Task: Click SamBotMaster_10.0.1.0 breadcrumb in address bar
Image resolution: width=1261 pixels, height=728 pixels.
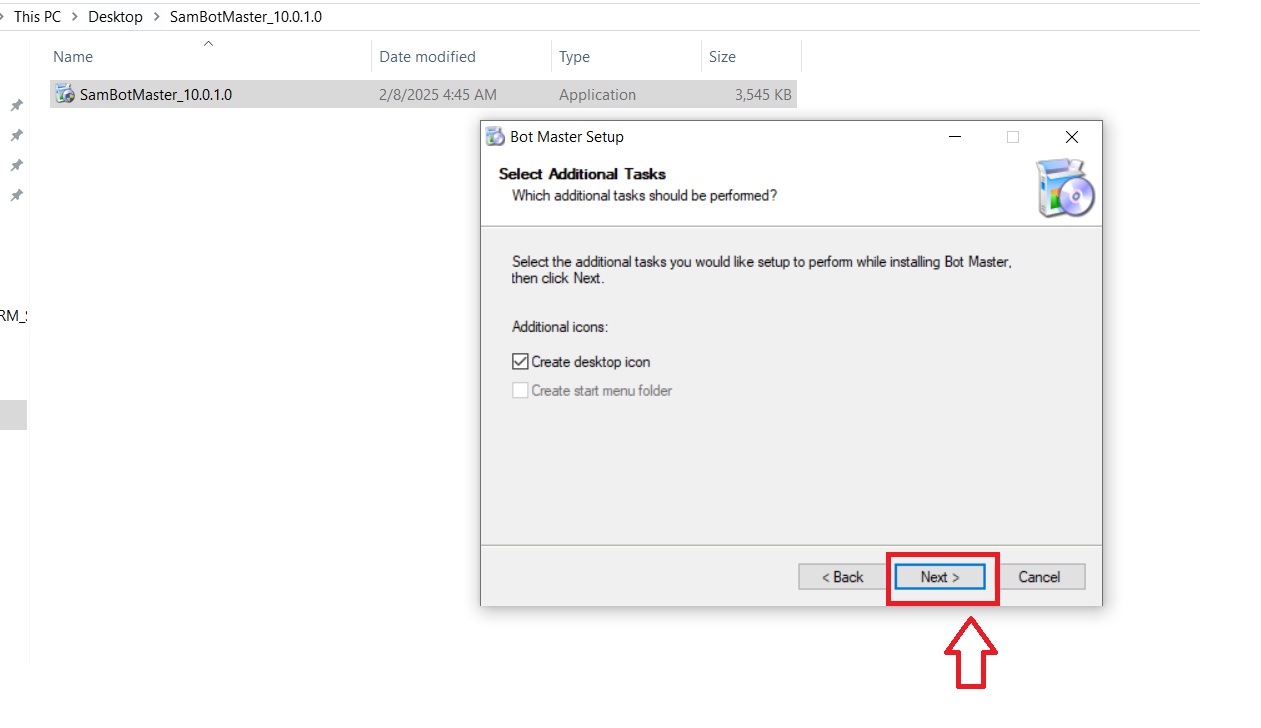Action: click(x=246, y=17)
